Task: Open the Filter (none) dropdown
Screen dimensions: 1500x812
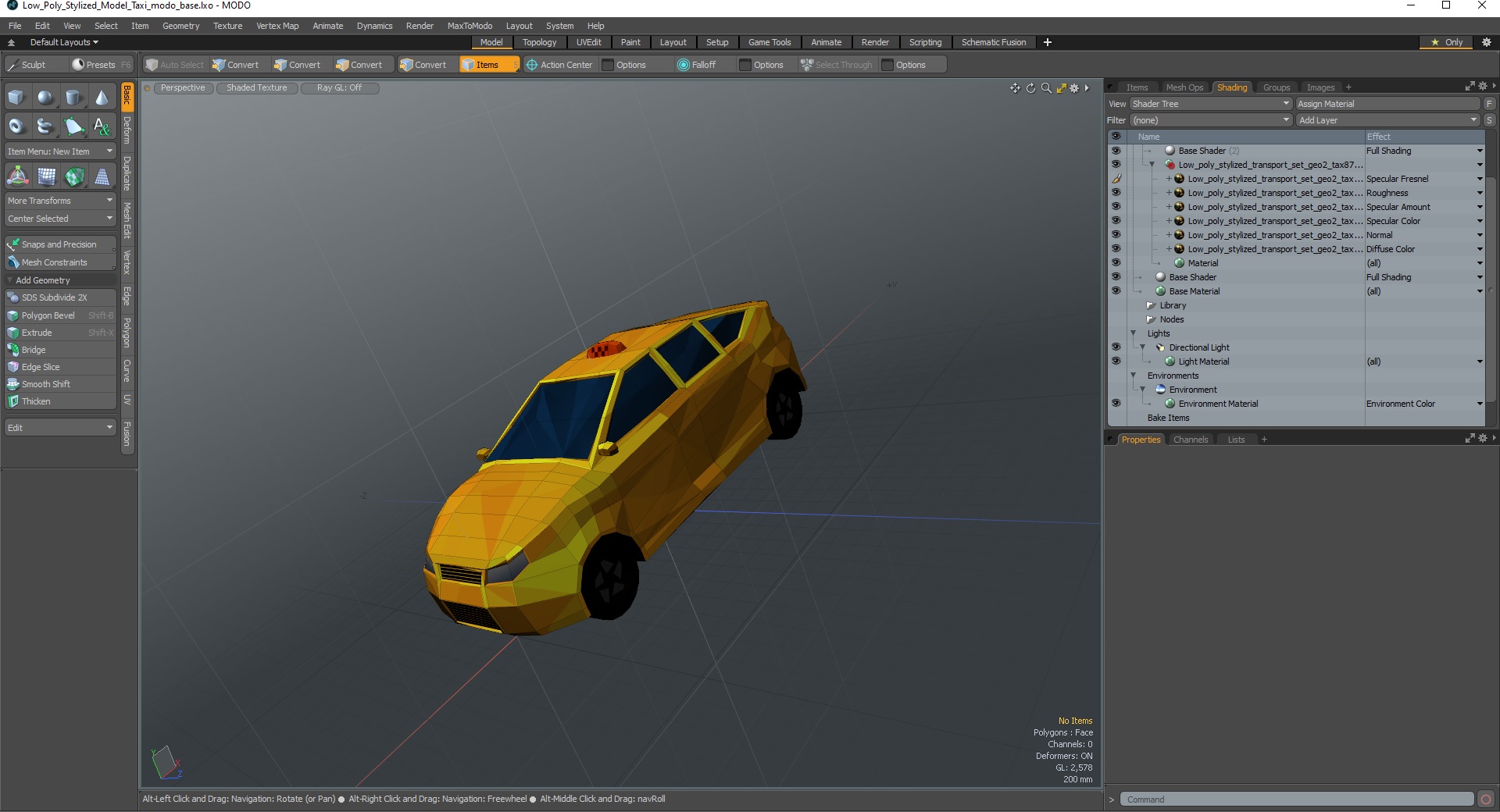Action: (1211, 120)
